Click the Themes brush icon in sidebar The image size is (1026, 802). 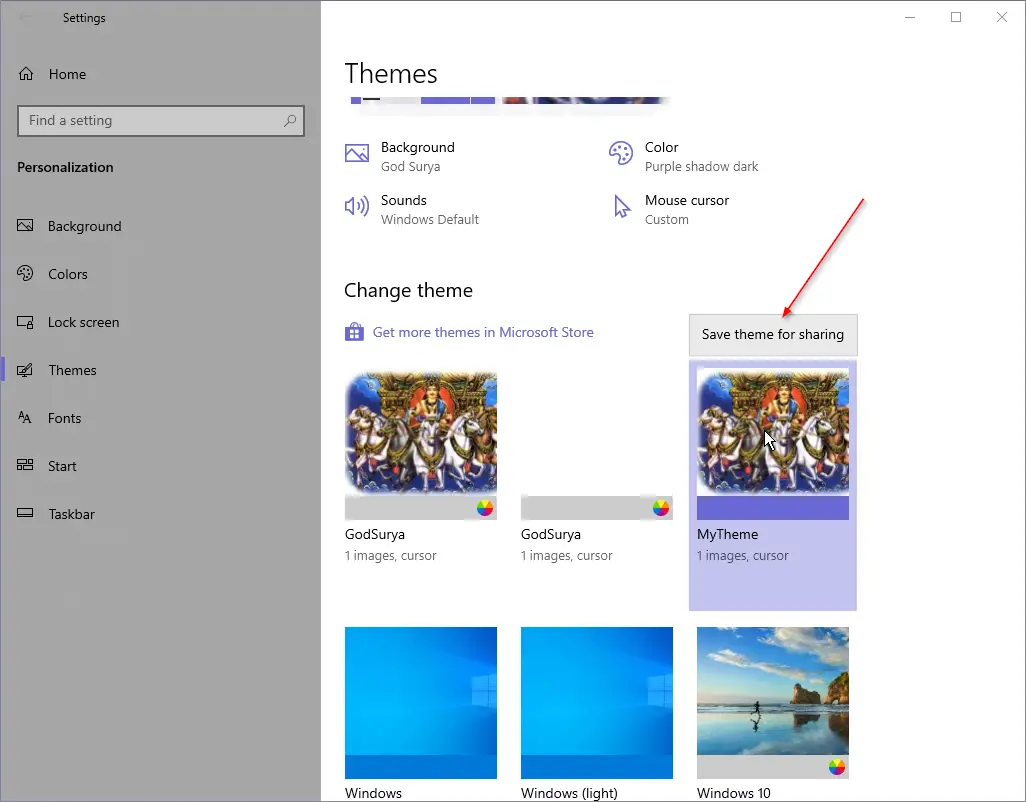point(25,370)
